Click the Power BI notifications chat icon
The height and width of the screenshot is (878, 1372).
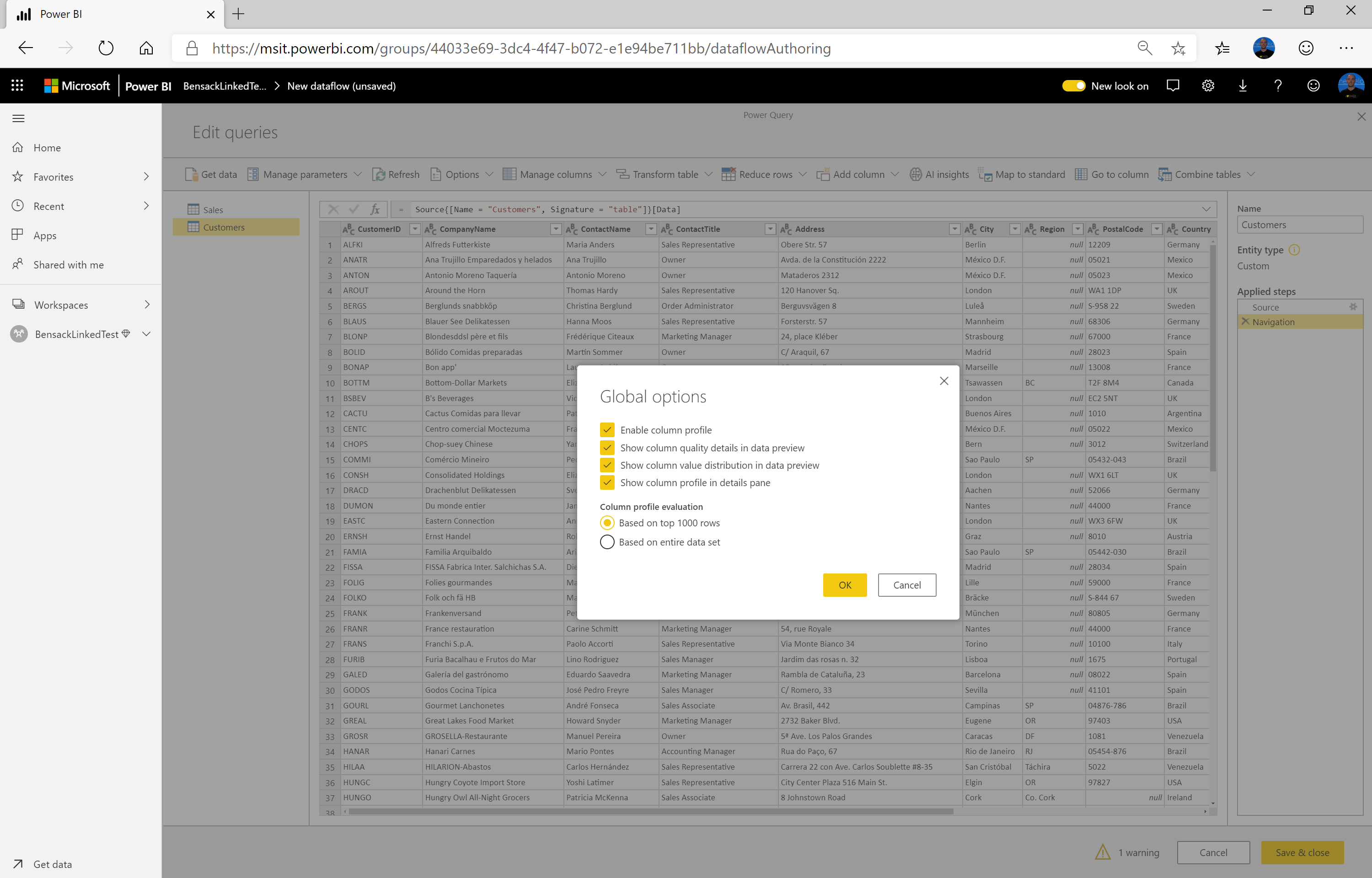(1173, 86)
